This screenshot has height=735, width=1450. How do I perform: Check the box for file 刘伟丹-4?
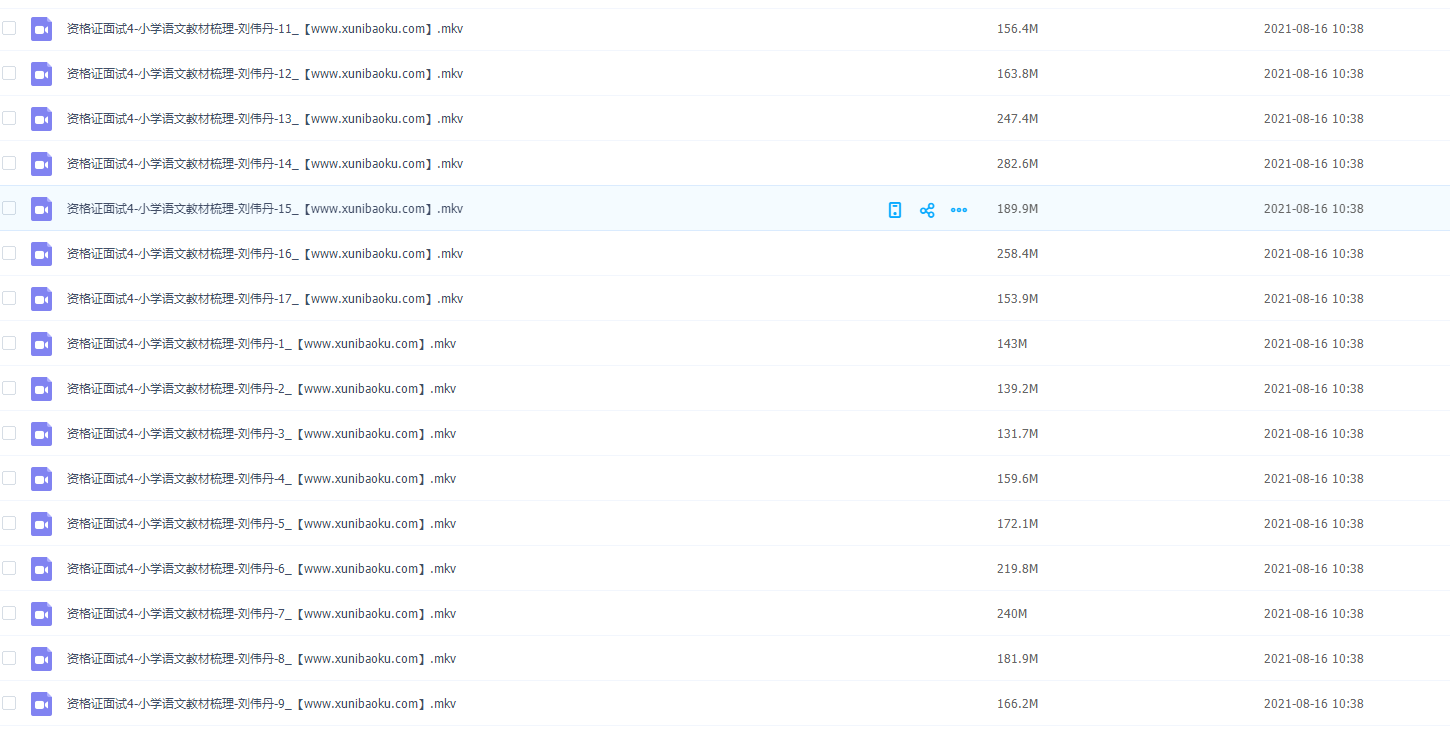coord(9,478)
